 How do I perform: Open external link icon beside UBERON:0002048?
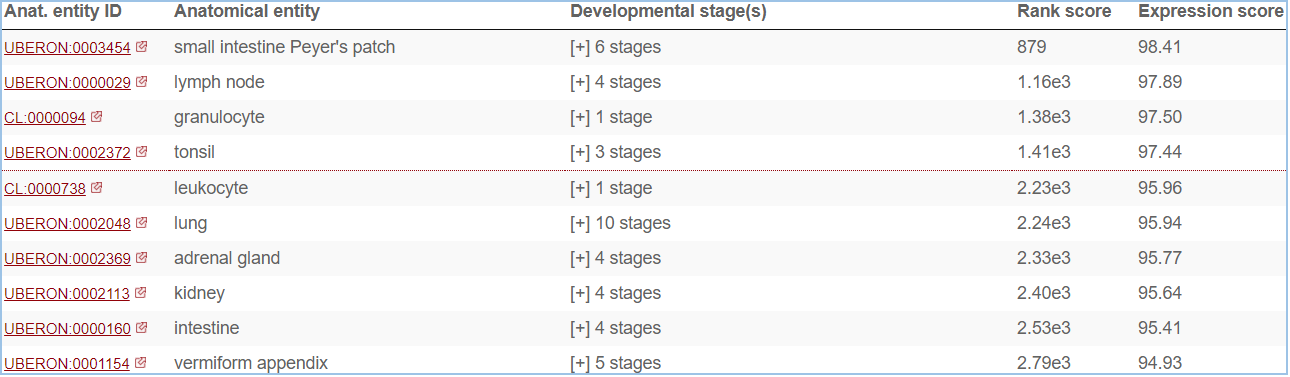[x=142, y=223]
